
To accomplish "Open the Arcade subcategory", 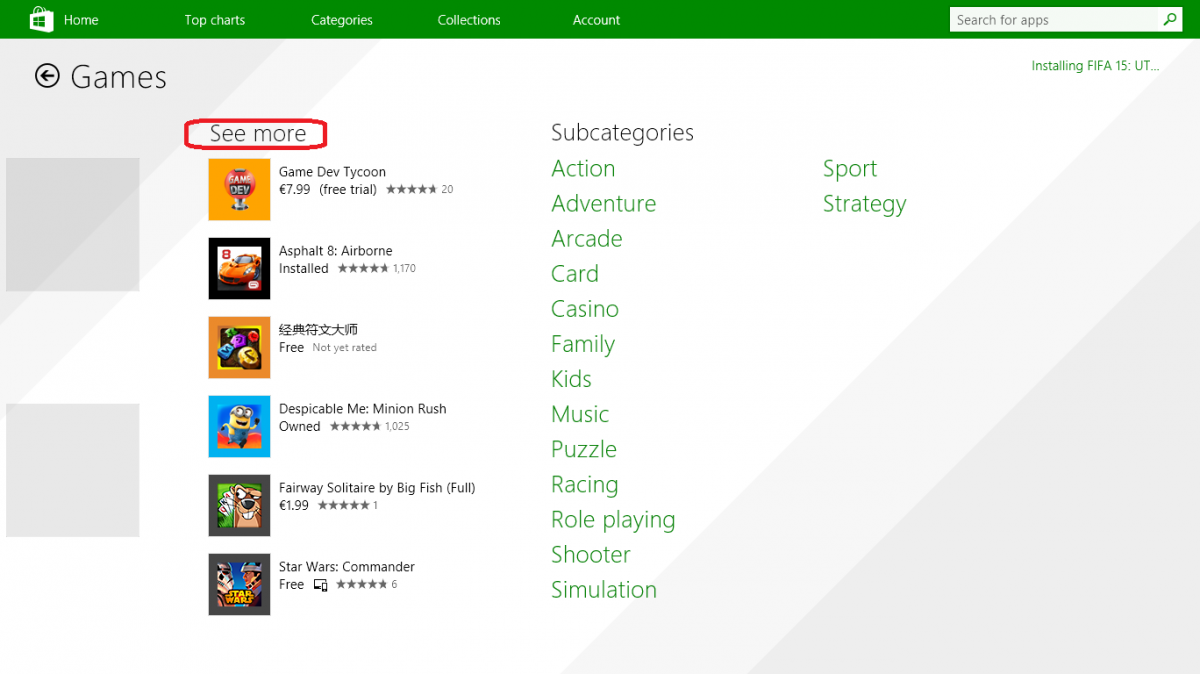I will click(586, 238).
